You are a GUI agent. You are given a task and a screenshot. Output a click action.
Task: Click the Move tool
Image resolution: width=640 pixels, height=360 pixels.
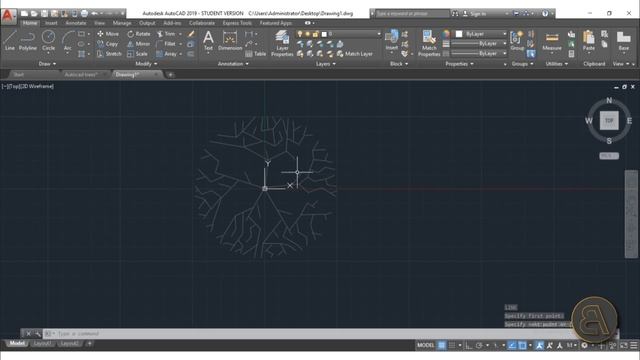pos(108,34)
